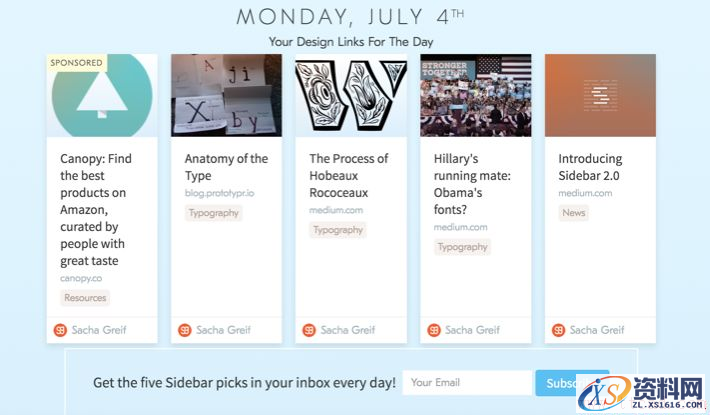Open the orange Sidebar 2.0 thumbnail
This screenshot has height=415, width=710.
[x=600, y=95]
